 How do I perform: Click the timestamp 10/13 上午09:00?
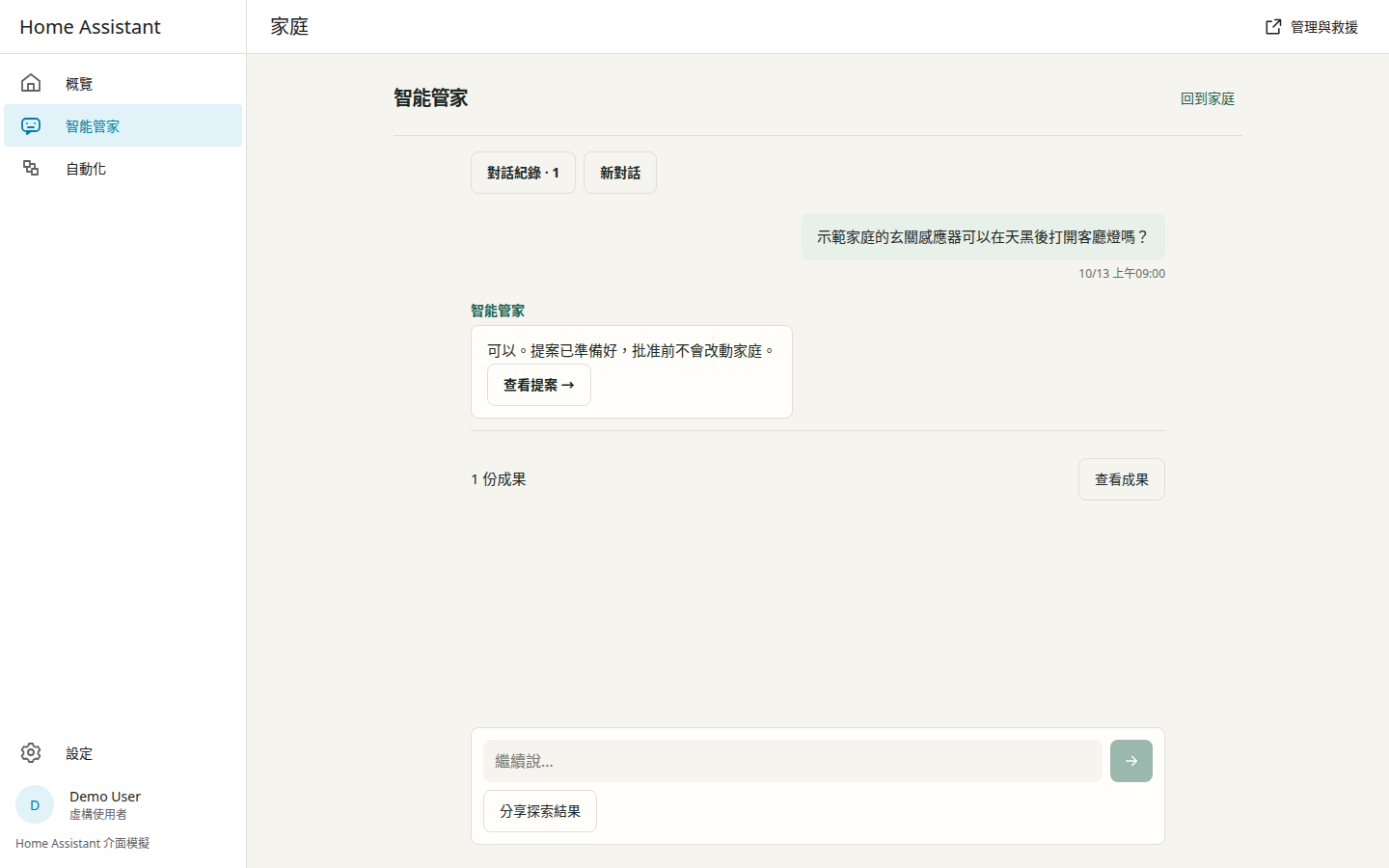1122,274
